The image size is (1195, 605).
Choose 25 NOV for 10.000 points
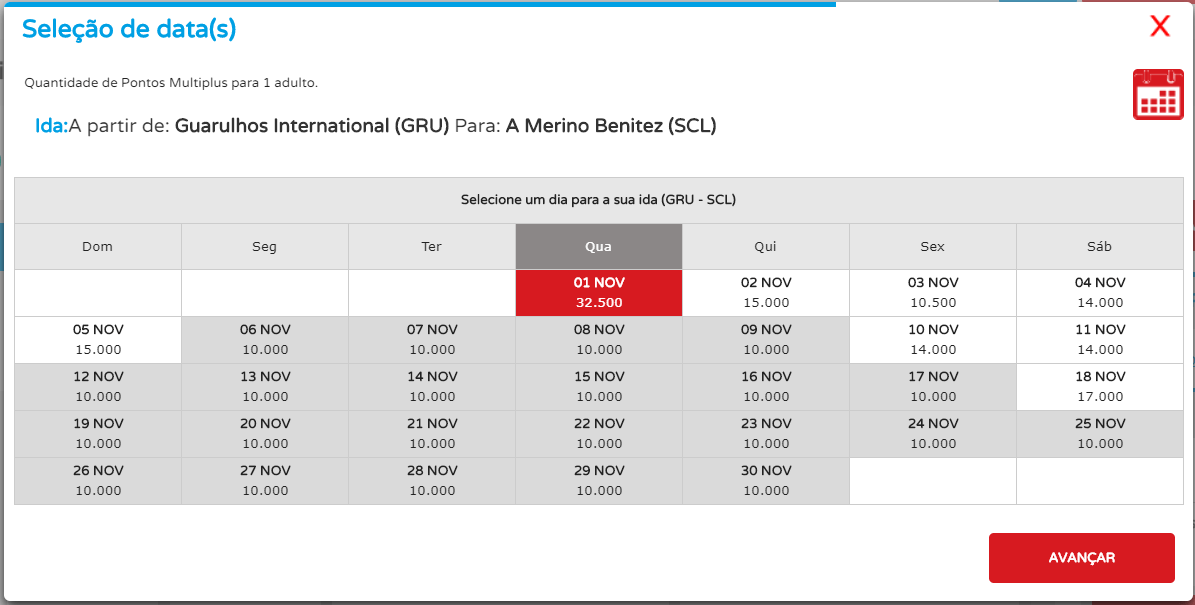click(x=1100, y=434)
